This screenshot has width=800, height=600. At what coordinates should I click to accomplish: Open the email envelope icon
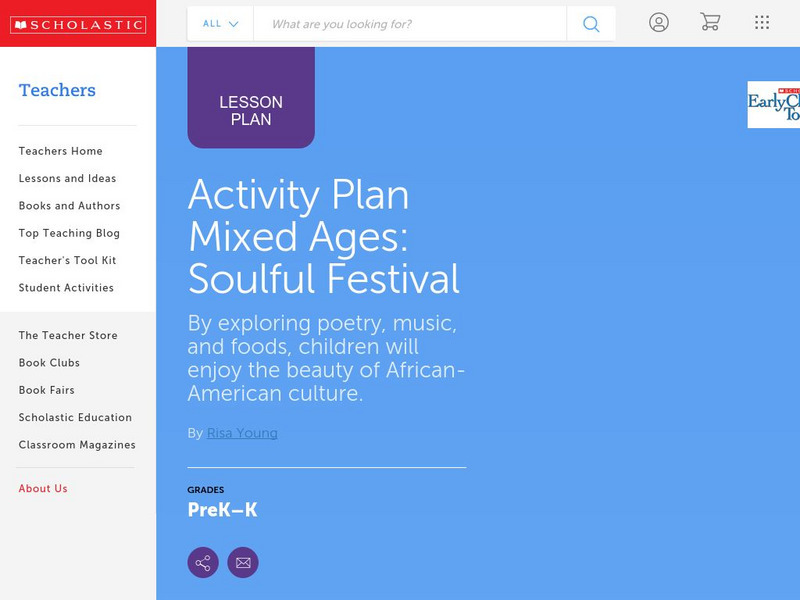[x=243, y=562]
